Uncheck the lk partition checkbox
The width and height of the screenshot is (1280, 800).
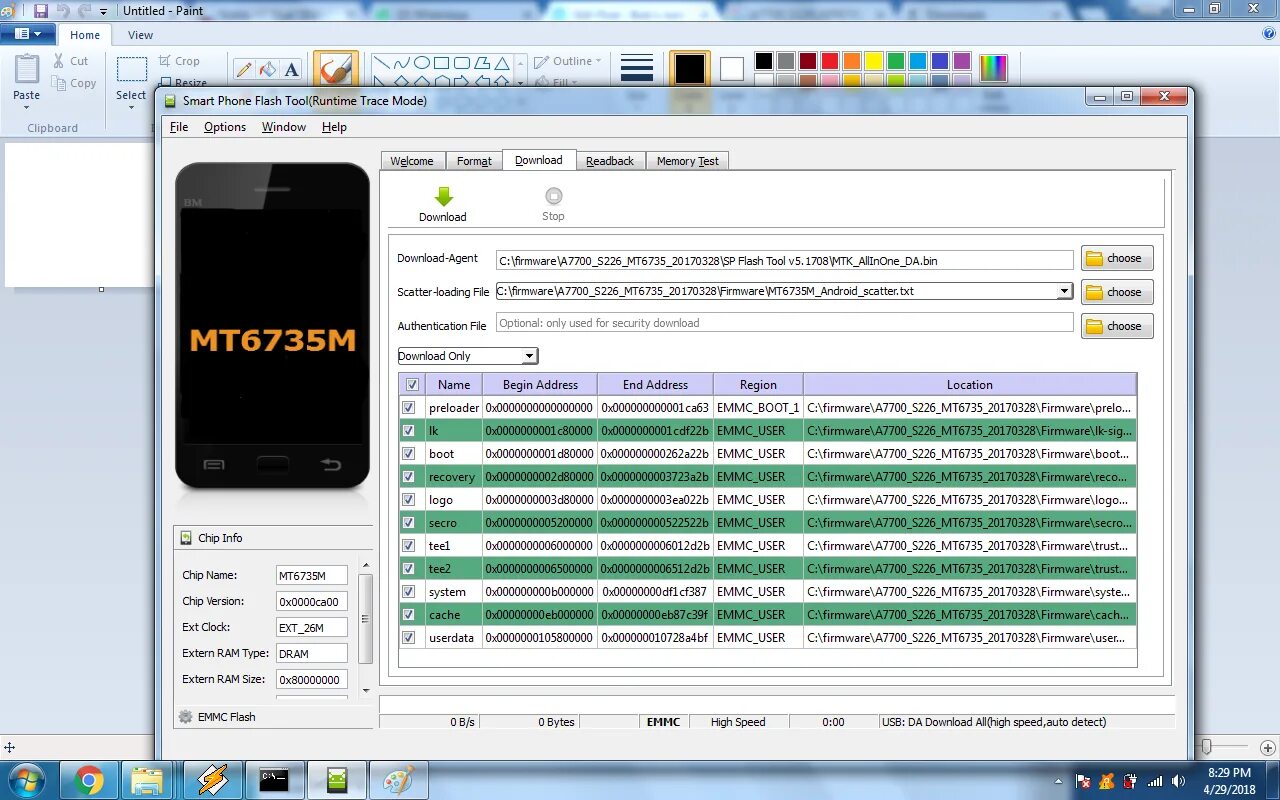click(408, 431)
